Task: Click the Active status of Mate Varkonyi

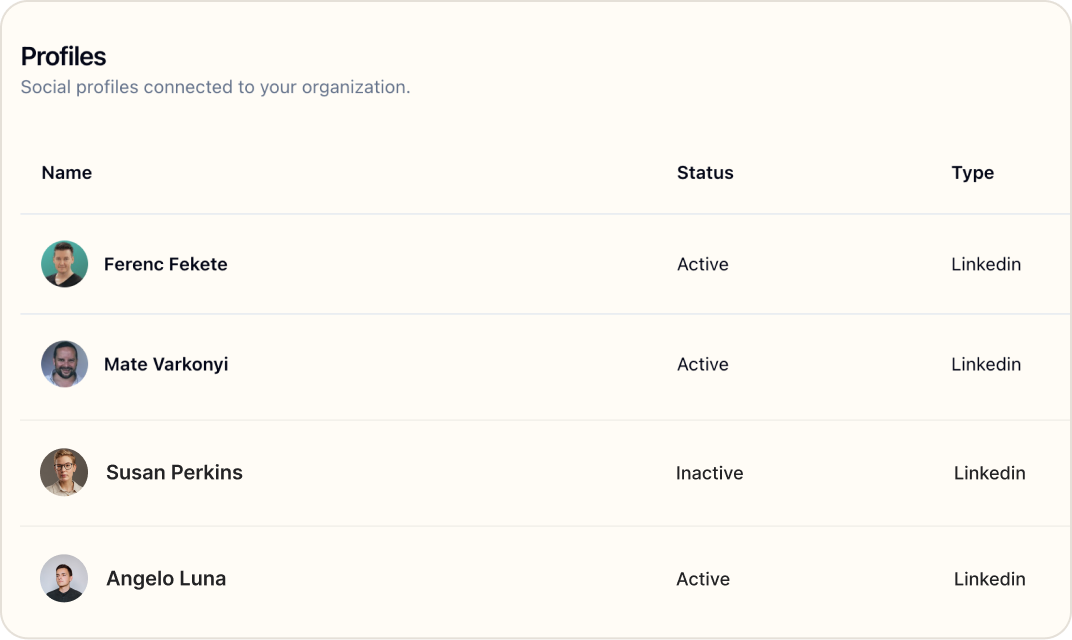Action: pos(703,364)
